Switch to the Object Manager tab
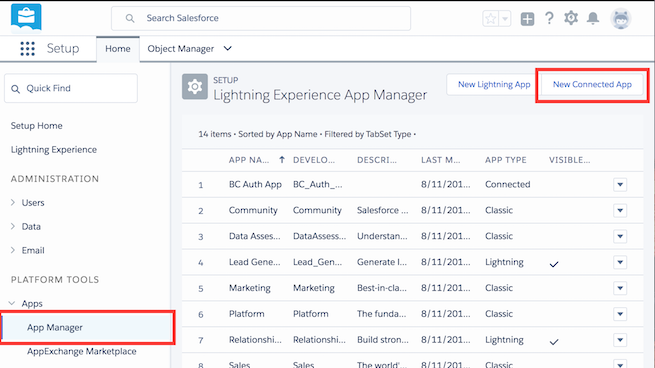Viewport: 655px width, 368px height. coord(180,49)
